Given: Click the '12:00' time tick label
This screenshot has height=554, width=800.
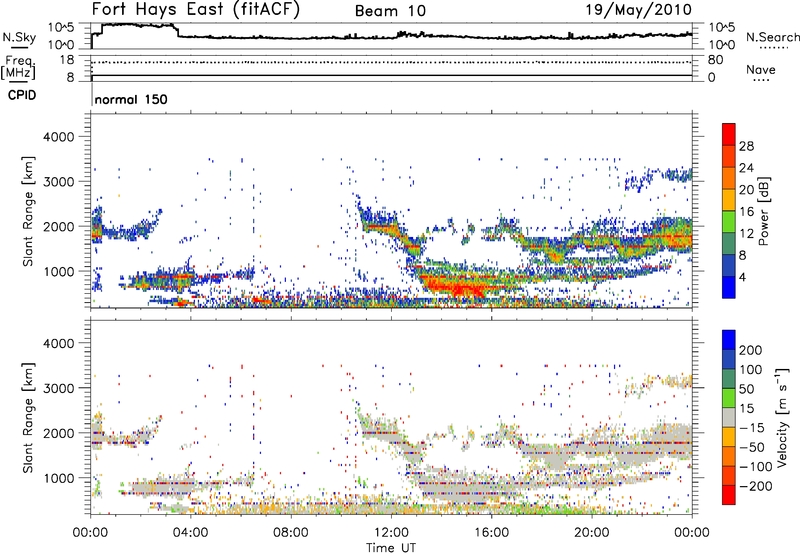Looking at the screenshot, I should (391, 533).
